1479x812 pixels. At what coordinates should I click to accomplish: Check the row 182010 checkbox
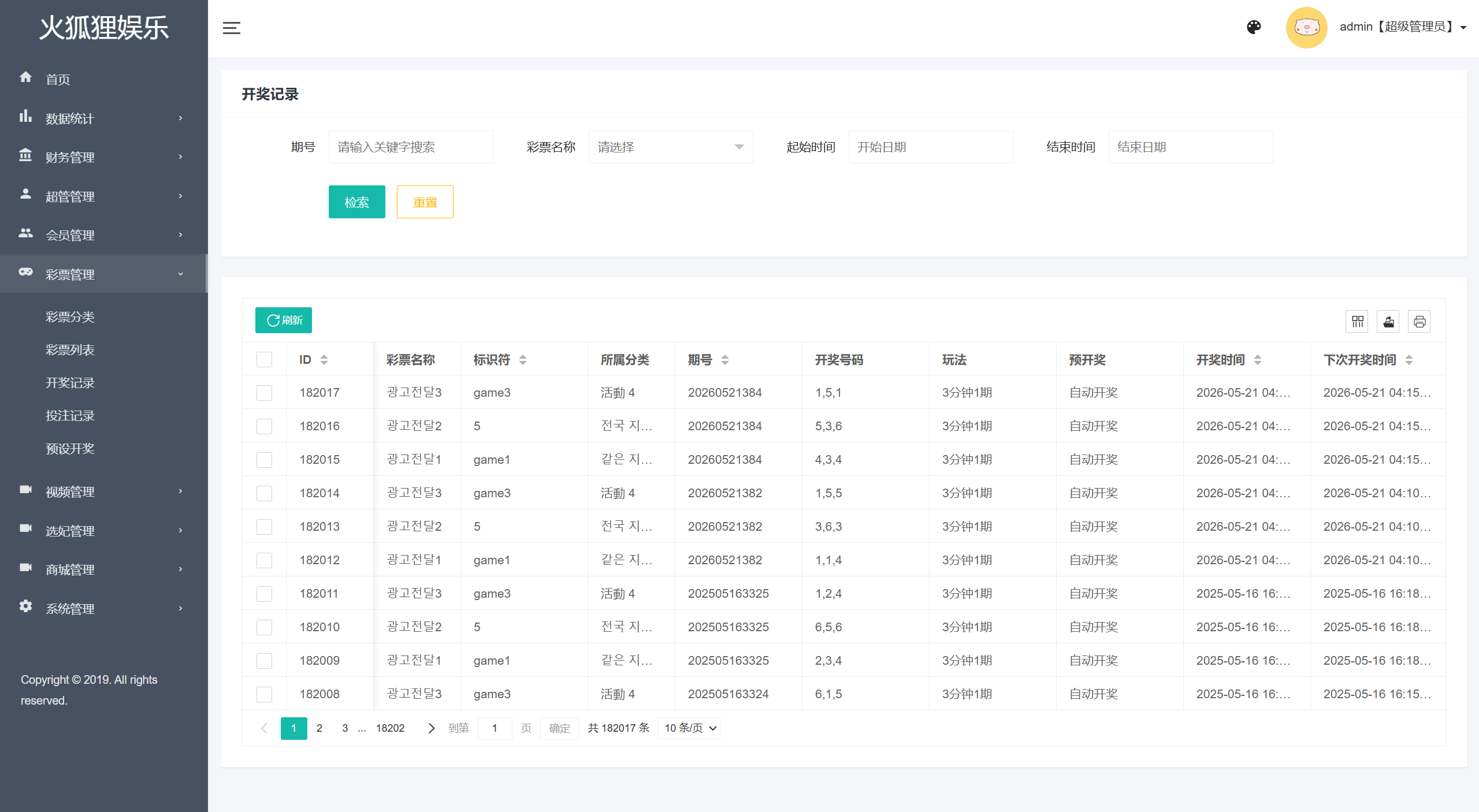point(264,628)
